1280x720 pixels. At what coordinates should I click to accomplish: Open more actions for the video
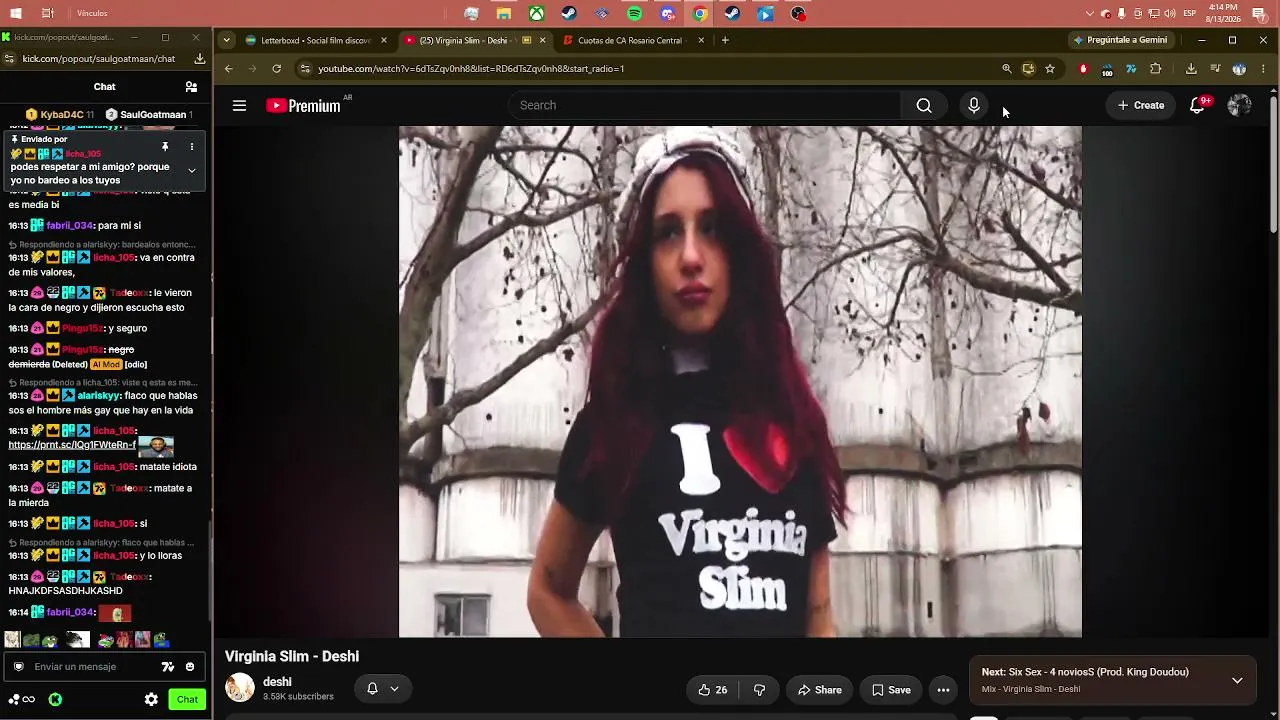[x=943, y=690]
